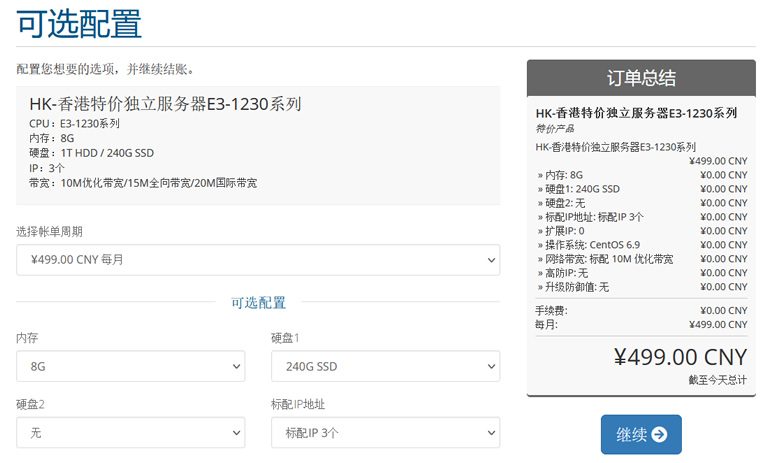Click the 硬盘2: 无 summary row

click(641, 203)
